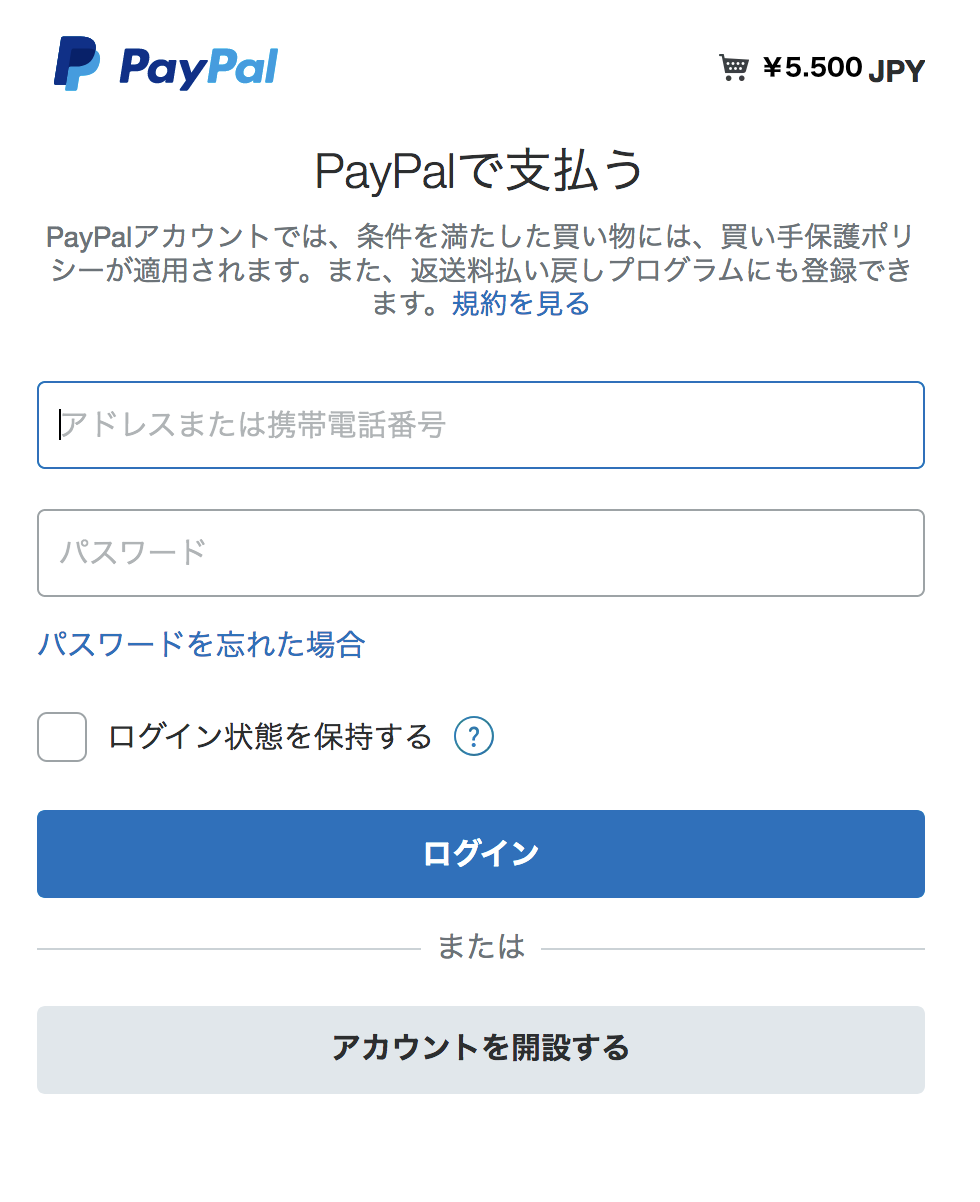Click the divider line right of または
The image size is (980, 1202).
732,948
